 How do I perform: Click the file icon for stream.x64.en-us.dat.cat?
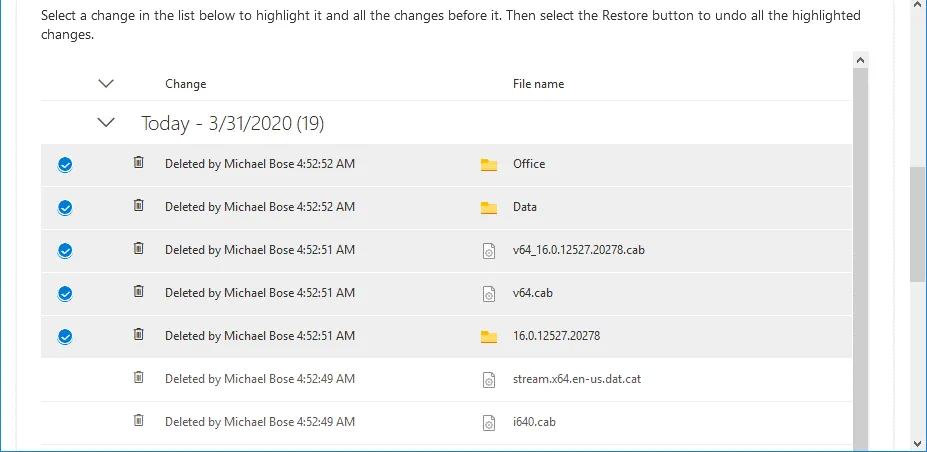(x=488, y=380)
